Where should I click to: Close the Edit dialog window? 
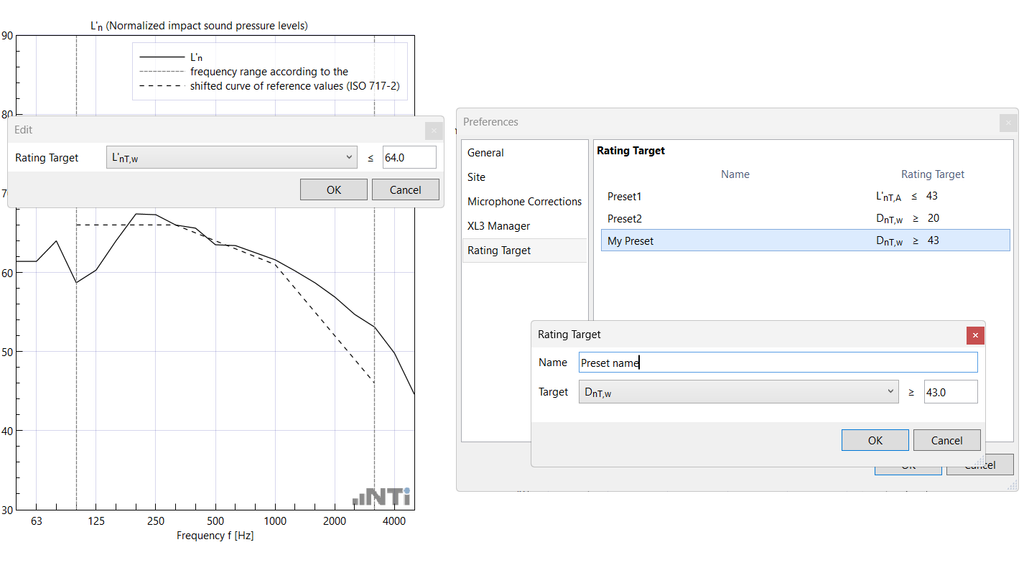point(433,130)
